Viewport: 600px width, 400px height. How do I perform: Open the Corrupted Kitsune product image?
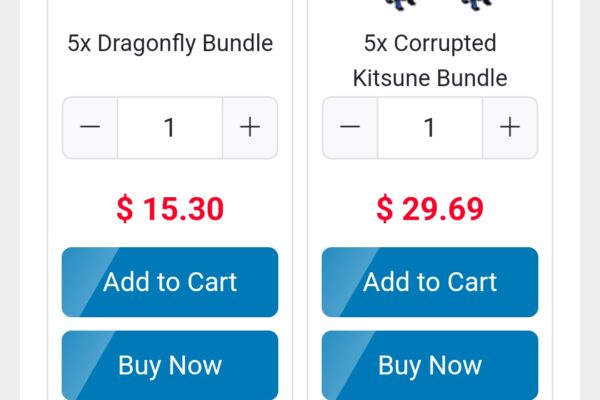click(438, 5)
